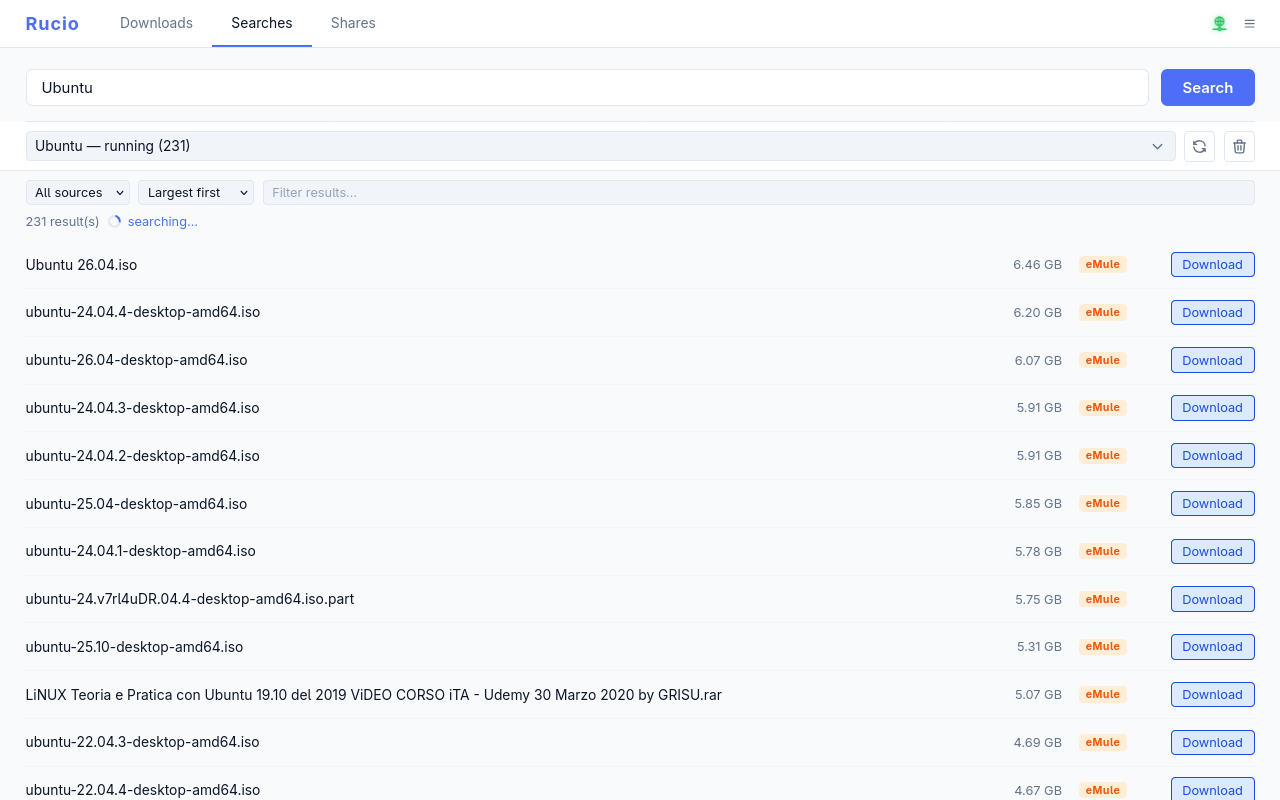Viewport: 1280px width, 800px height.
Task: Click the 'ubuntu-26.04-desktop-amd64.iso' file name
Action: pos(137,360)
